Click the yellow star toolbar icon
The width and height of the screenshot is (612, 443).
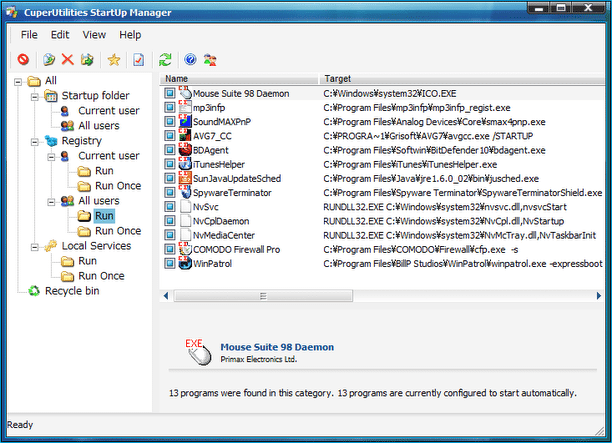tap(114, 59)
